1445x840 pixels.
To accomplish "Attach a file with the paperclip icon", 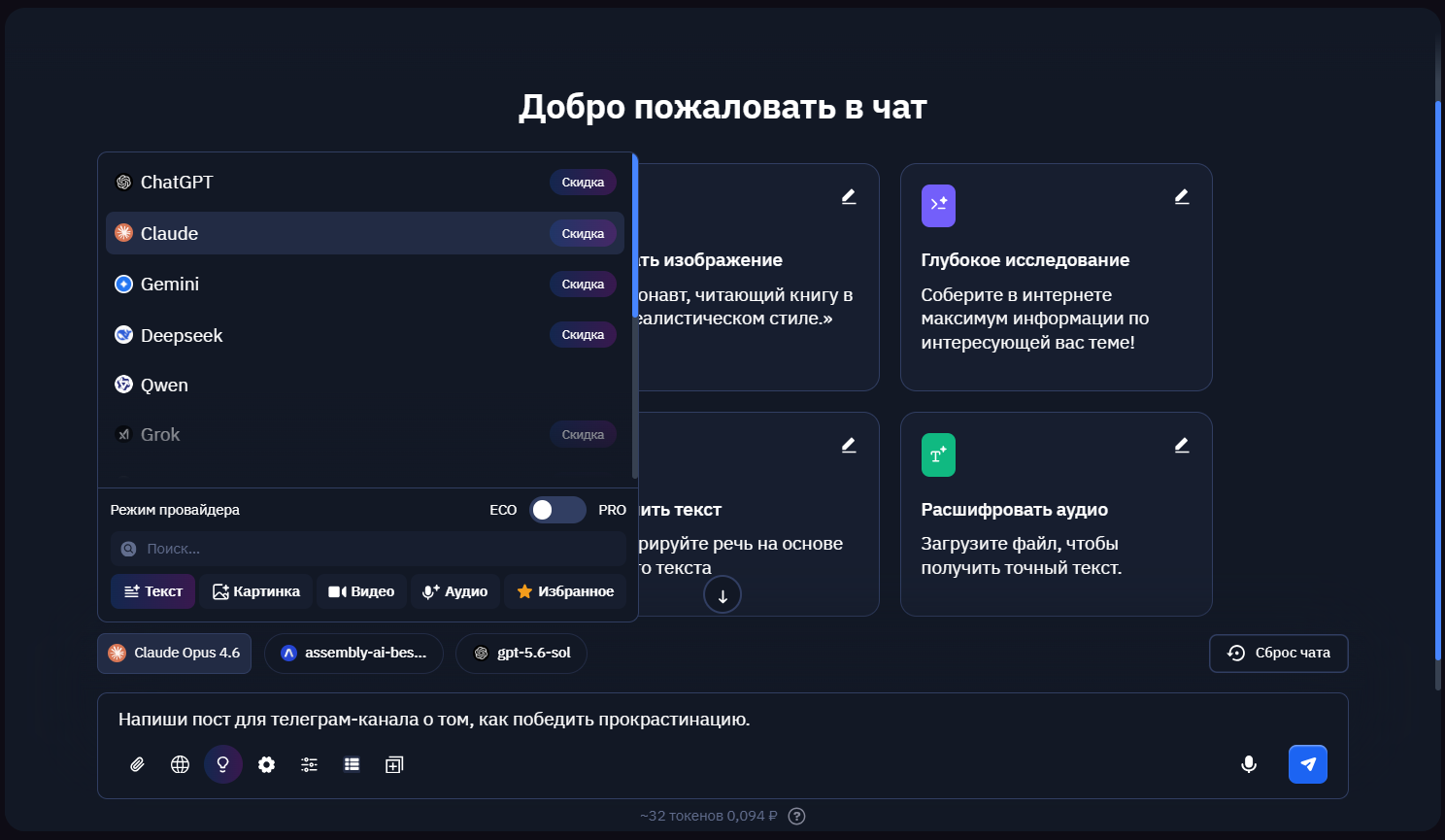I will click(138, 765).
